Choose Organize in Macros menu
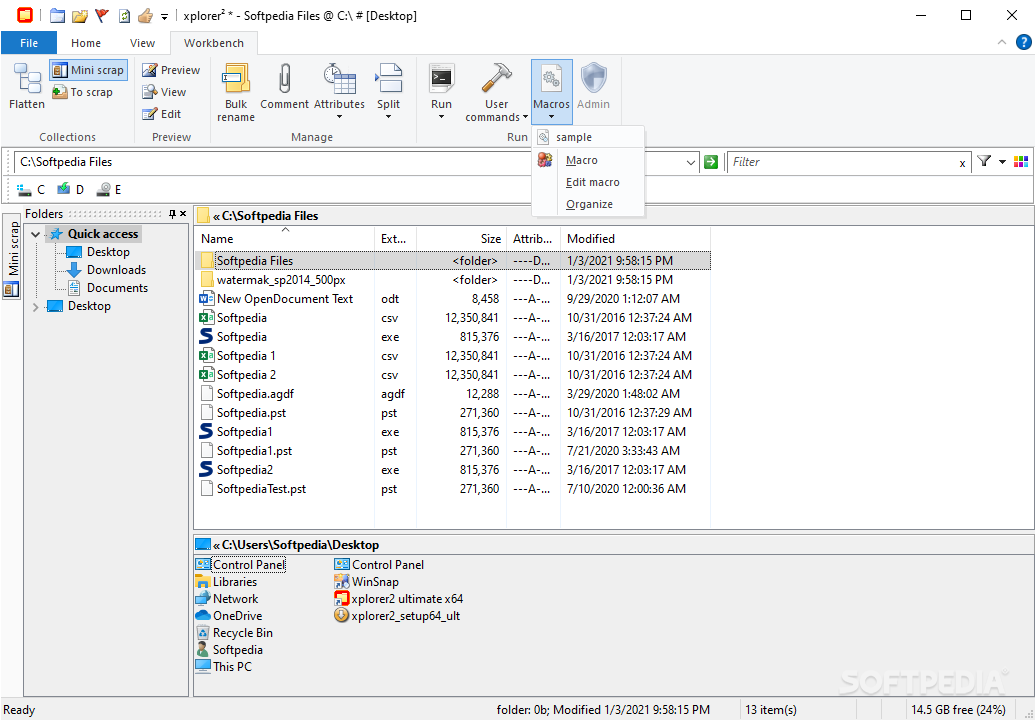Image resolution: width=1036 pixels, height=721 pixels. pyautogui.click(x=588, y=204)
